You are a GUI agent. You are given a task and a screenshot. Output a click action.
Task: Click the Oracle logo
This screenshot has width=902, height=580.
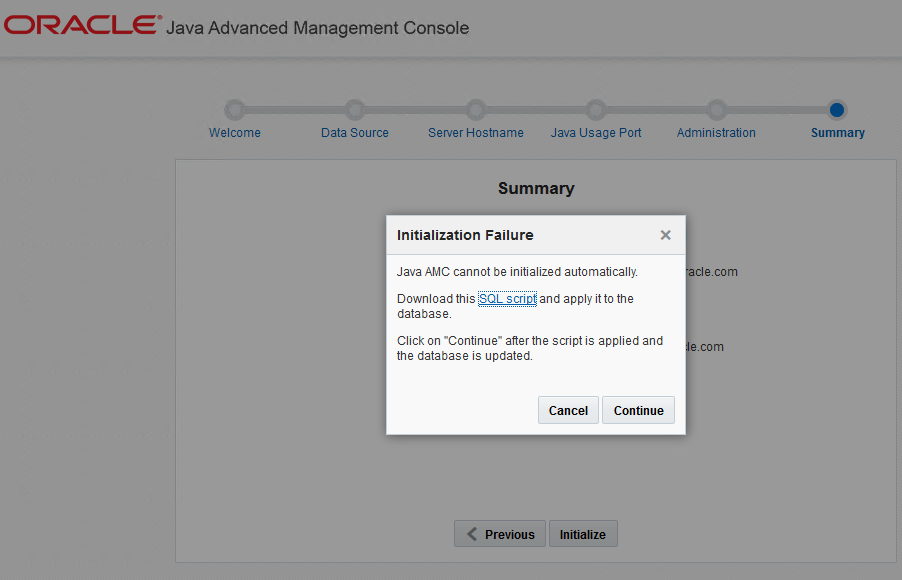pyautogui.click(x=83, y=25)
